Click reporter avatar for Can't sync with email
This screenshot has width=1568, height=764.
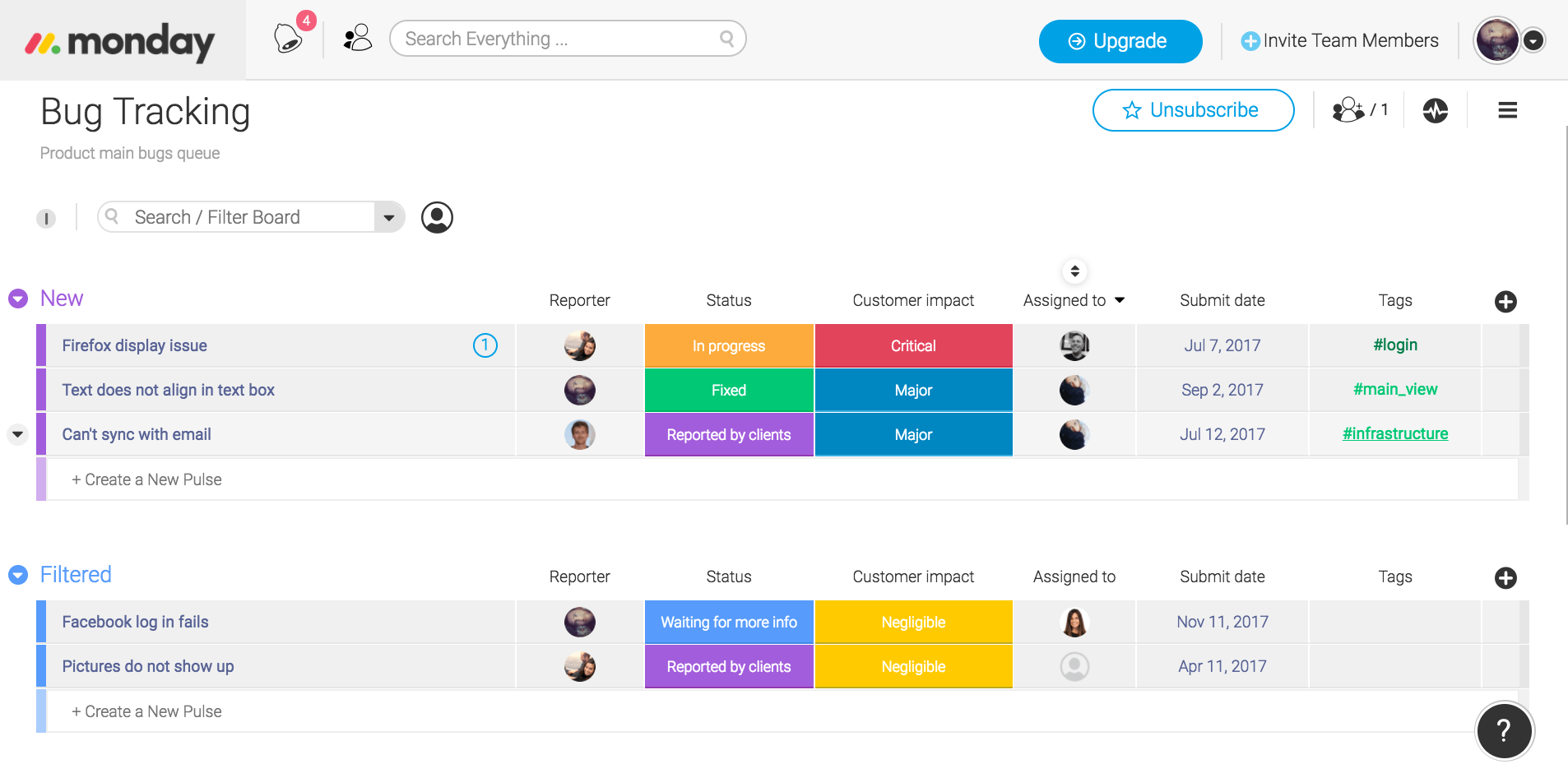[580, 434]
